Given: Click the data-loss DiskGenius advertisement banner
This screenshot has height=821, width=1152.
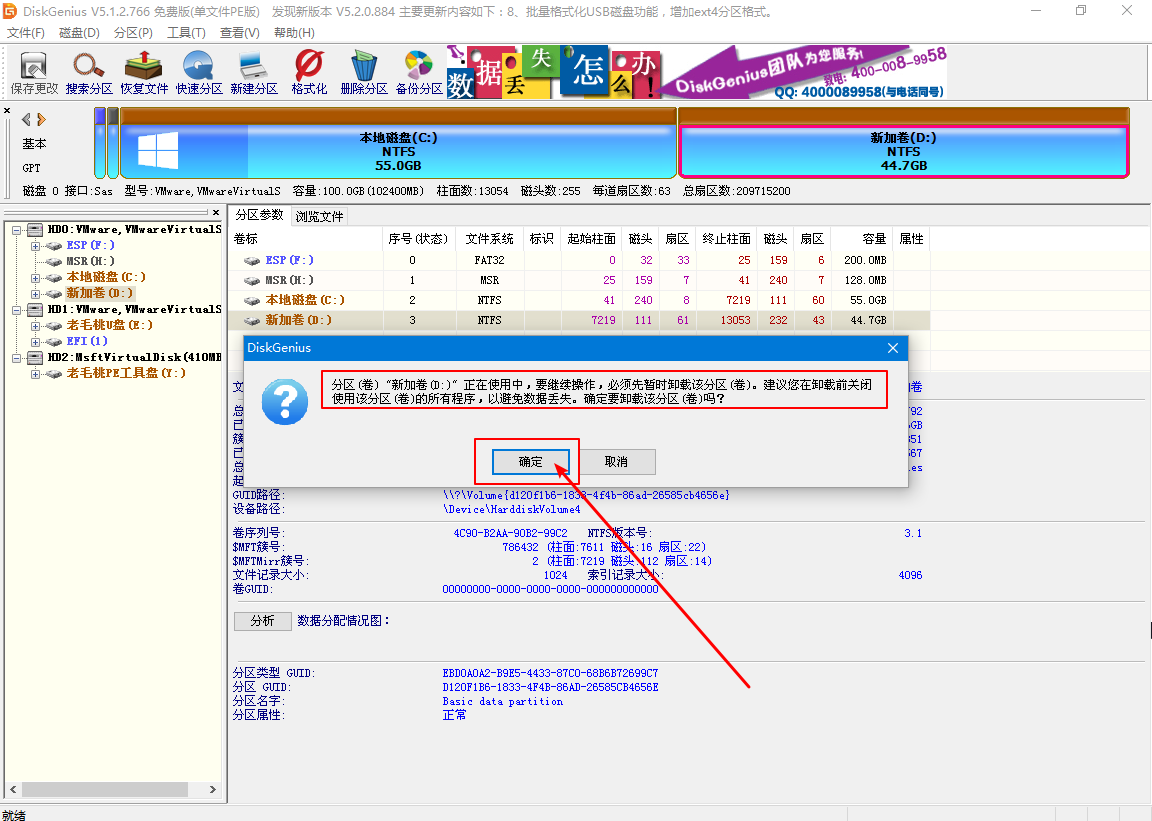Looking at the screenshot, I should click(x=696, y=72).
